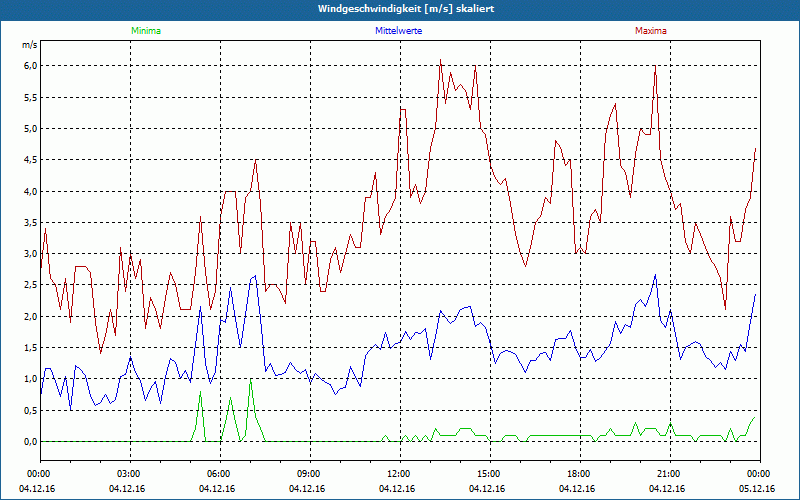The width and height of the screenshot is (800, 500).
Task: Click the 3,5 y-axis value
Action: [31, 222]
